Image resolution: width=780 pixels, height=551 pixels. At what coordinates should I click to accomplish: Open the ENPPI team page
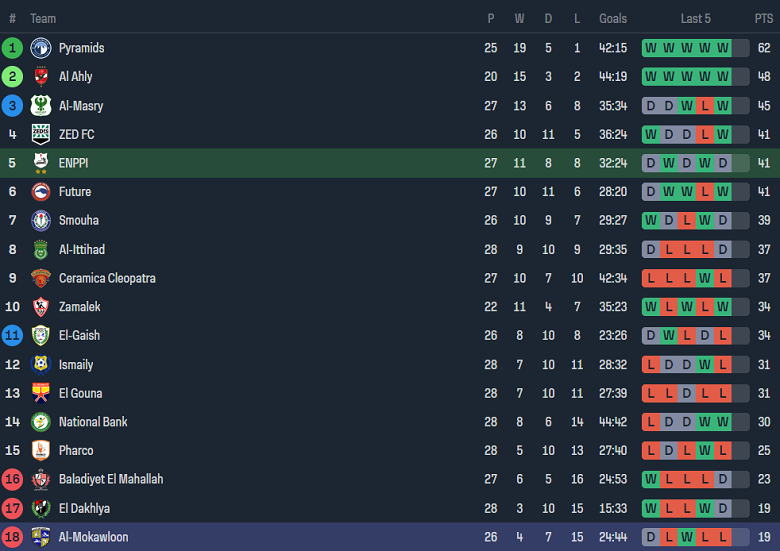point(75,163)
